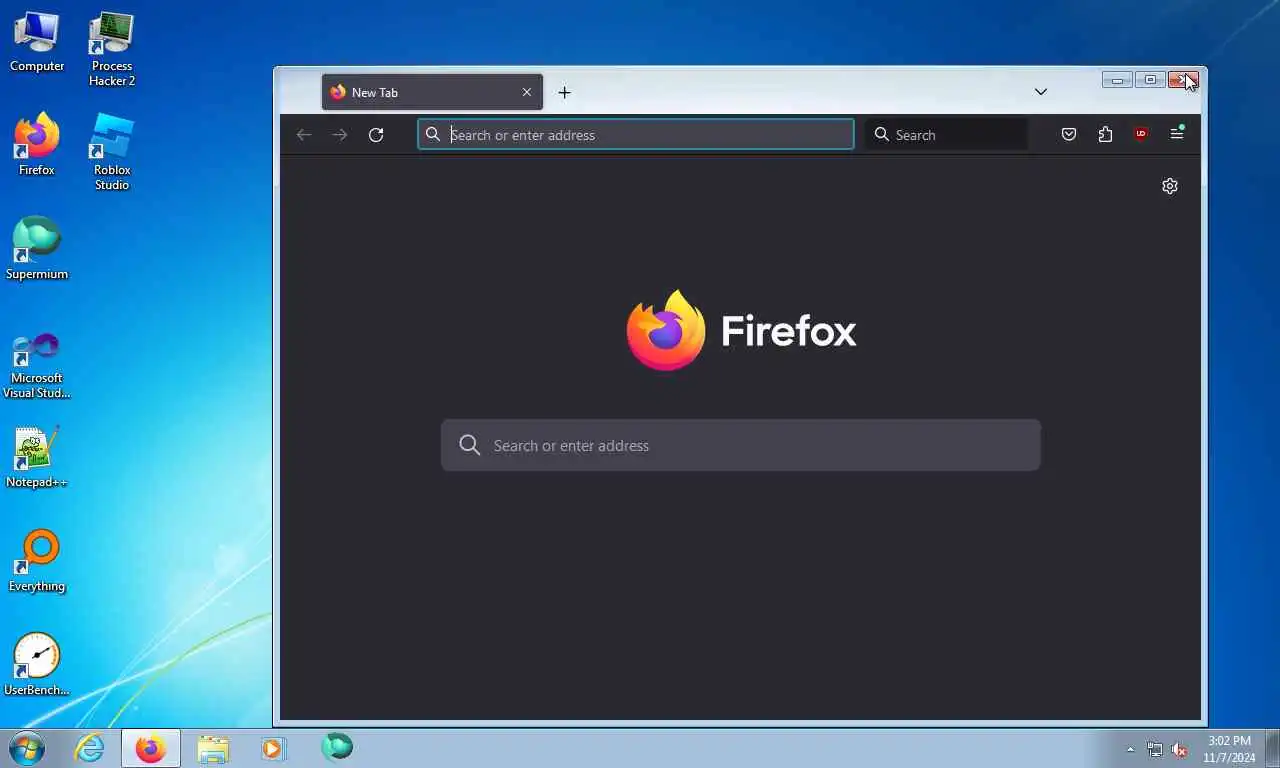This screenshot has width=1280, height=768.
Task: Open Windows Media Player from the taskbar
Action: (x=274, y=748)
